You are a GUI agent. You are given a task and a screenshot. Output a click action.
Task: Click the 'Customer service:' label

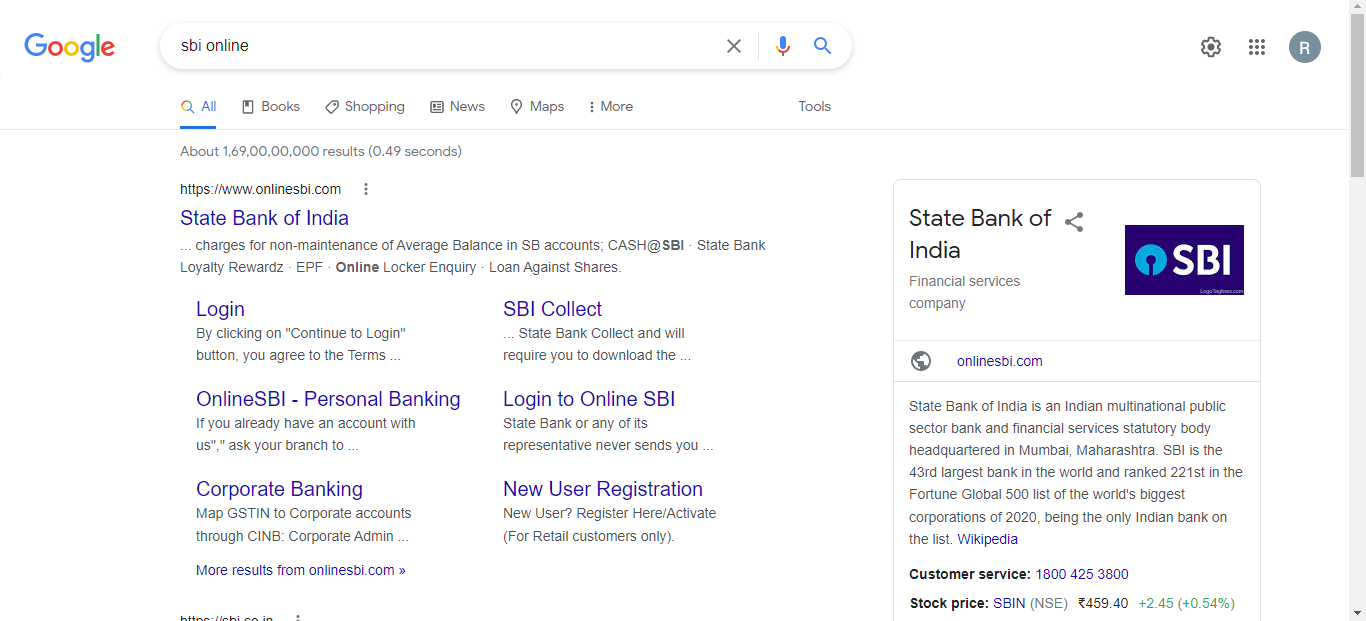(970, 574)
